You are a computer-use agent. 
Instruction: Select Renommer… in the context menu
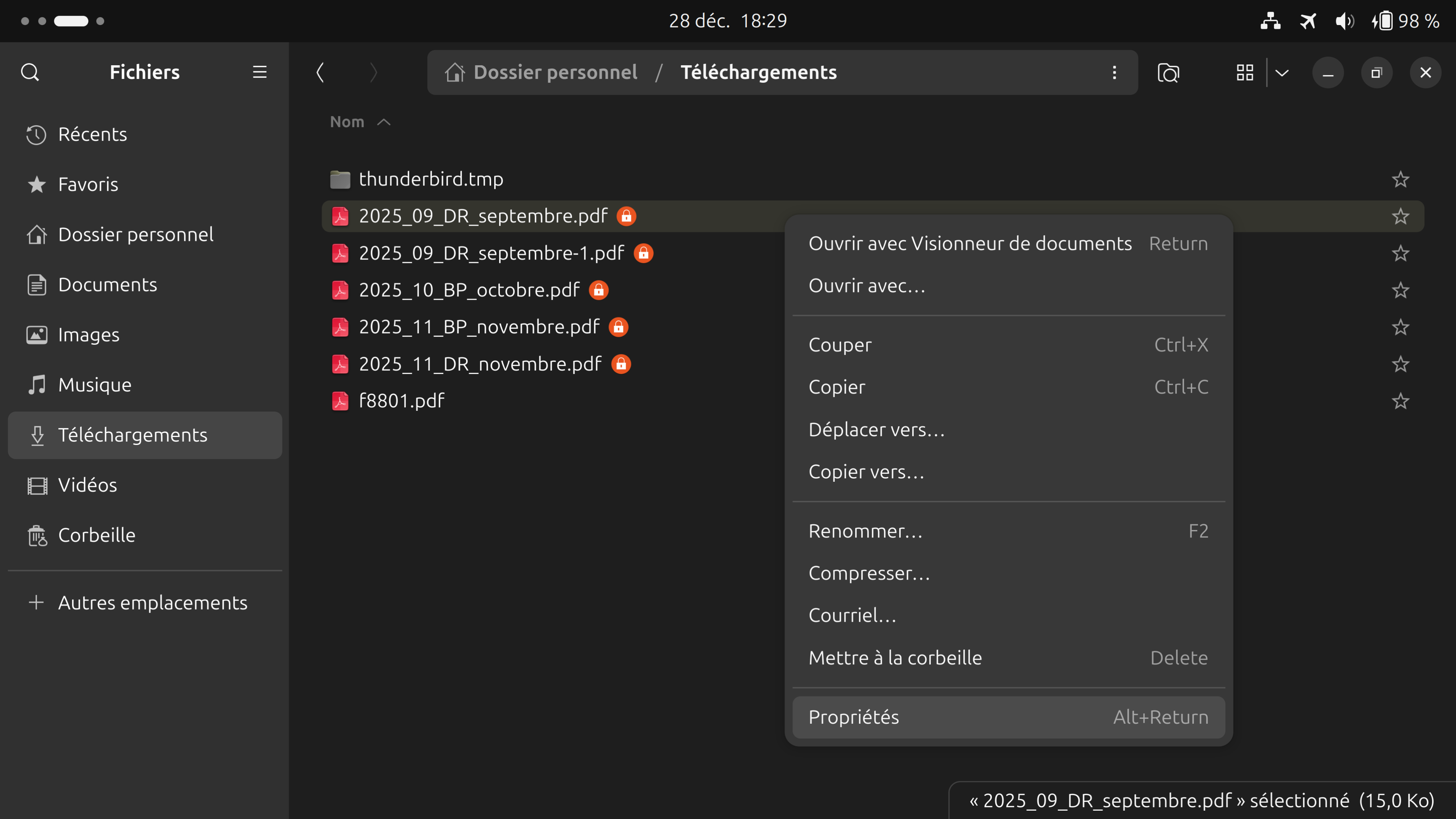[865, 531]
